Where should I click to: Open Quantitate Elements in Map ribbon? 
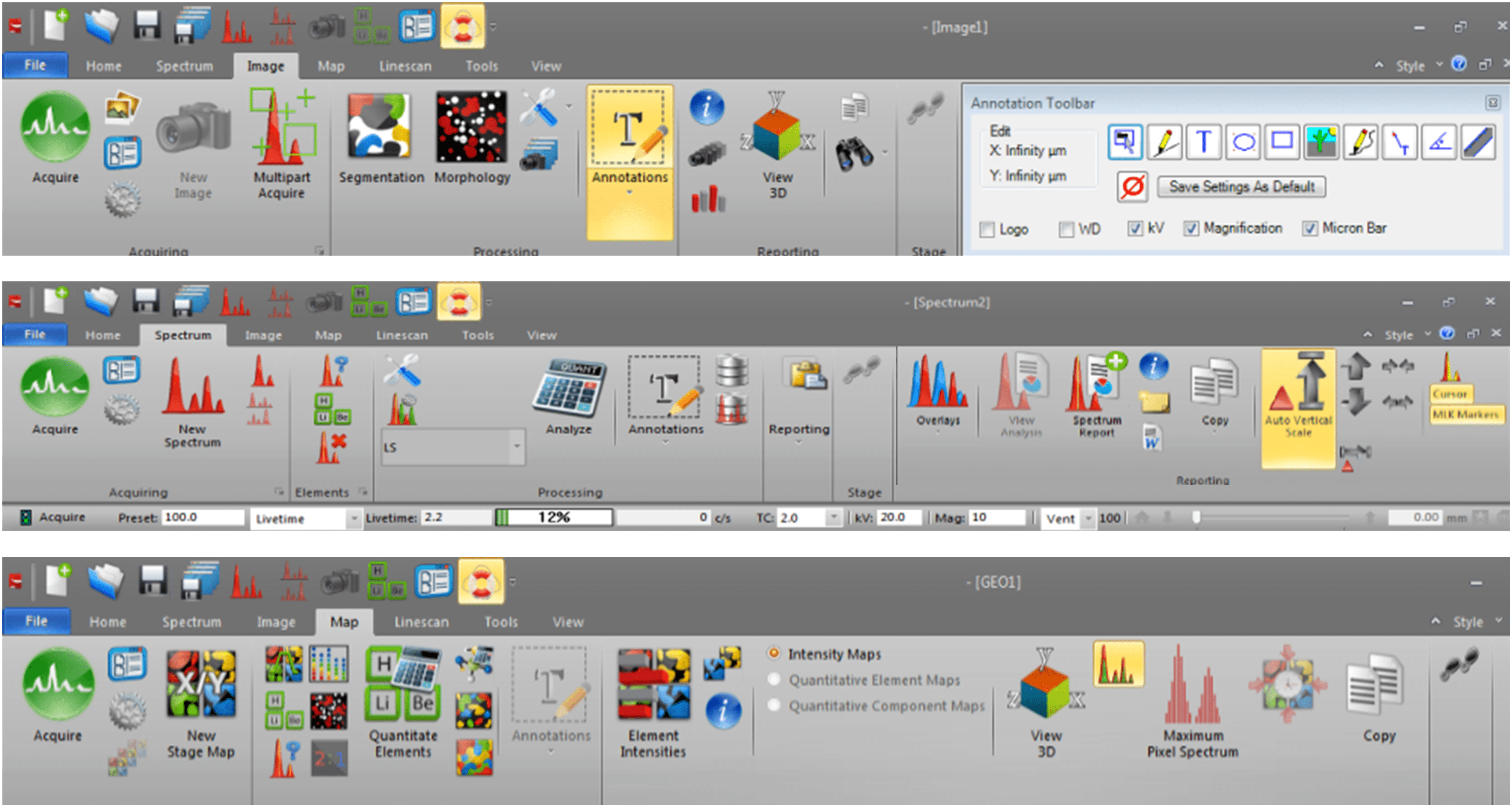click(x=402, y=702)
